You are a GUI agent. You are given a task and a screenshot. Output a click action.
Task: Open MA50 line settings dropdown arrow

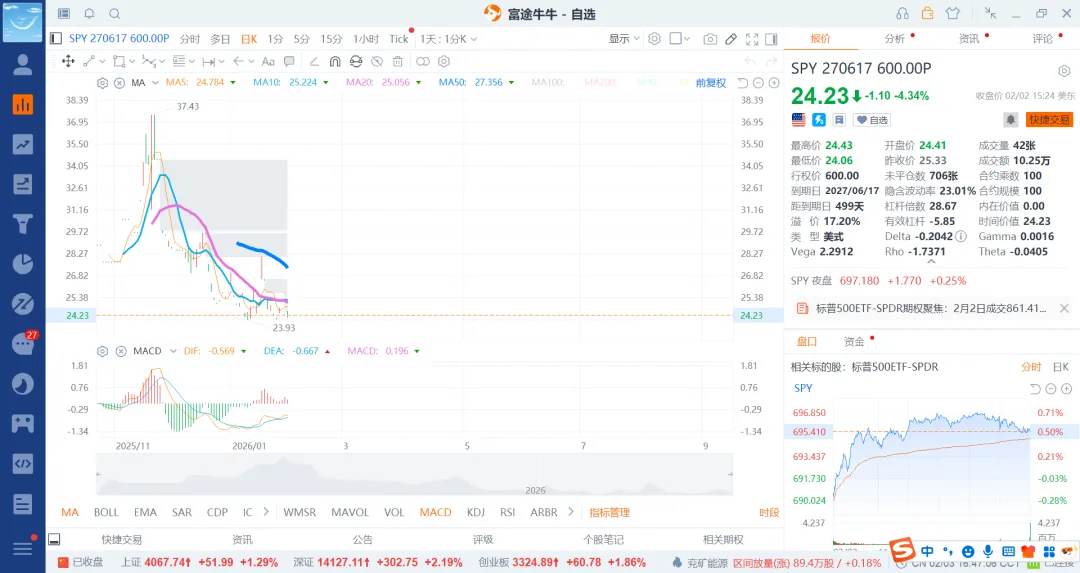[x=512, y=83]
